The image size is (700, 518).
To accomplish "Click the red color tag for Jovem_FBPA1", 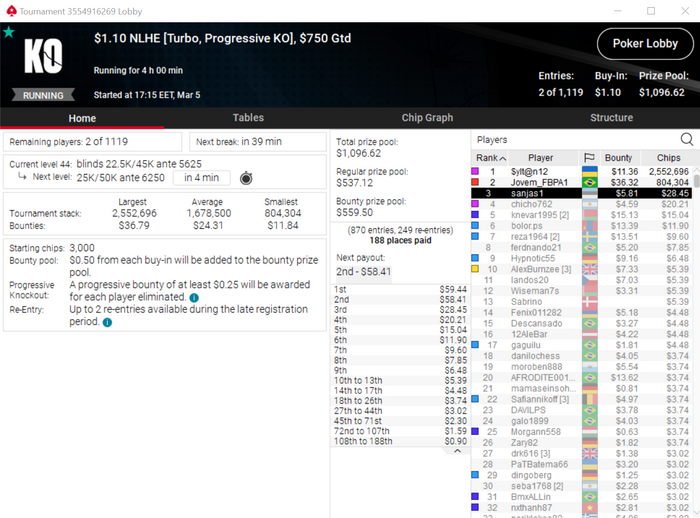I will (x=475, y=182).
